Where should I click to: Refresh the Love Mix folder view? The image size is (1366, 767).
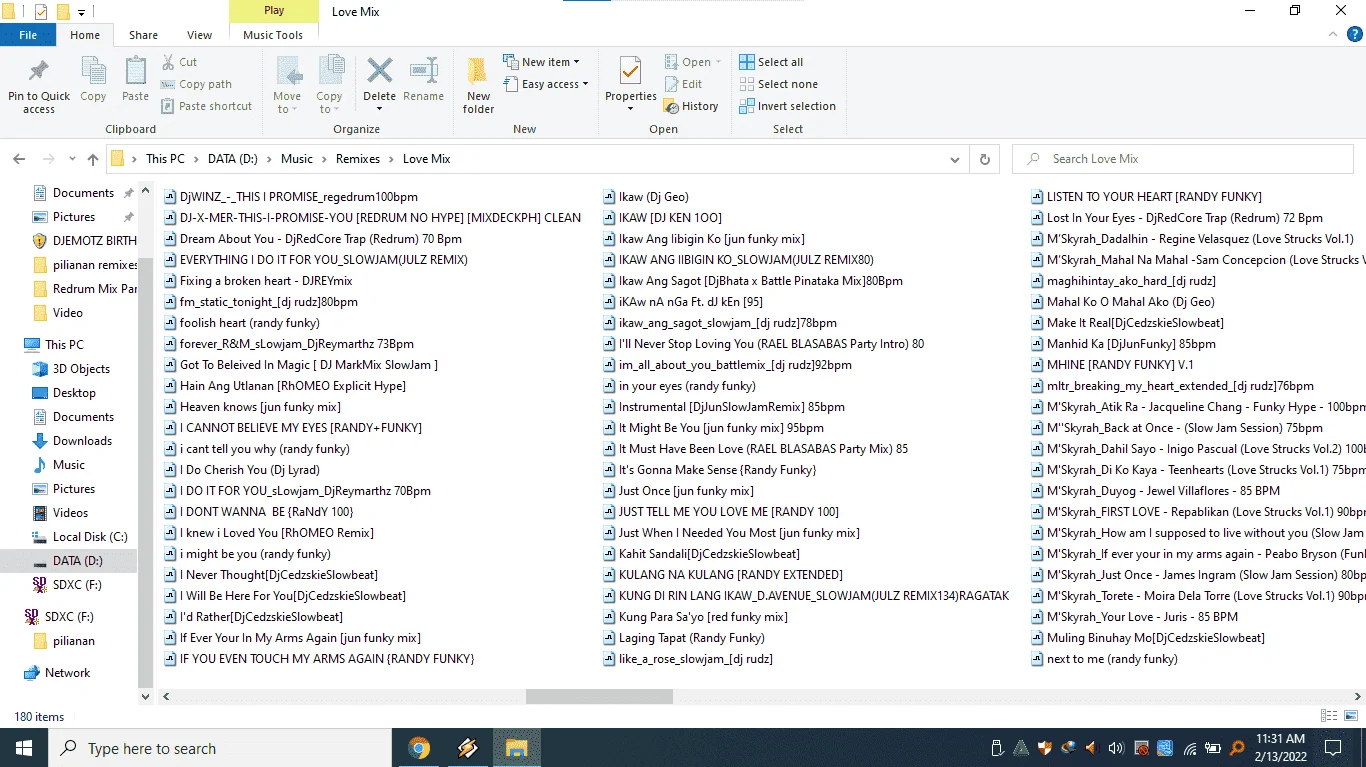pos(985,159)
